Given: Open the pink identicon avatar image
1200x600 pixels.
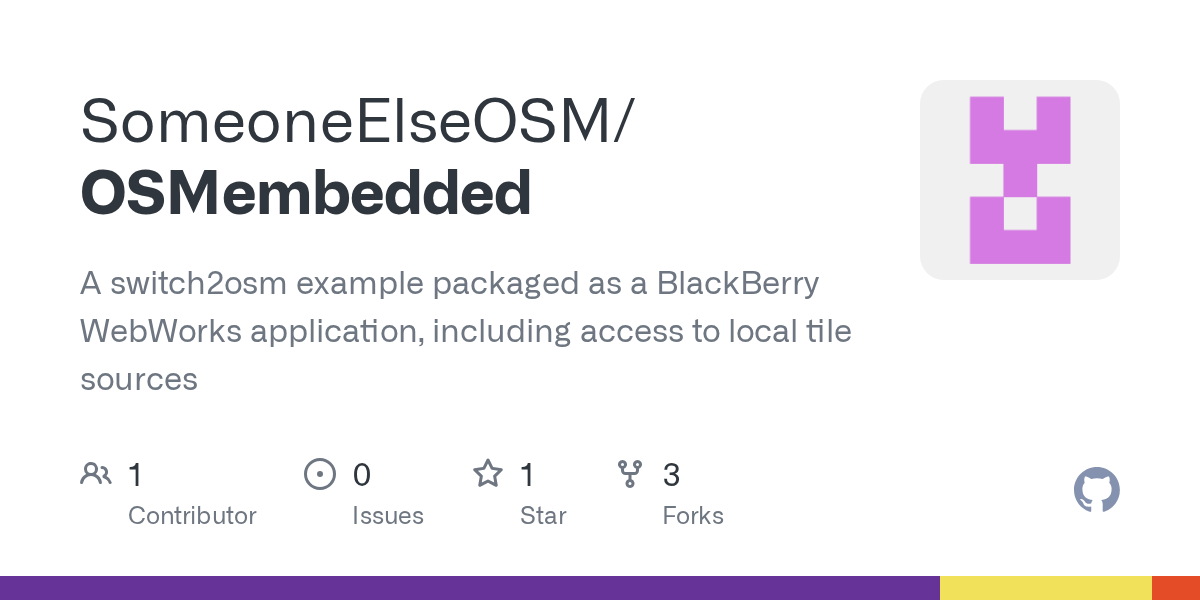Looking at the screenshot, I should [1019, 180].
